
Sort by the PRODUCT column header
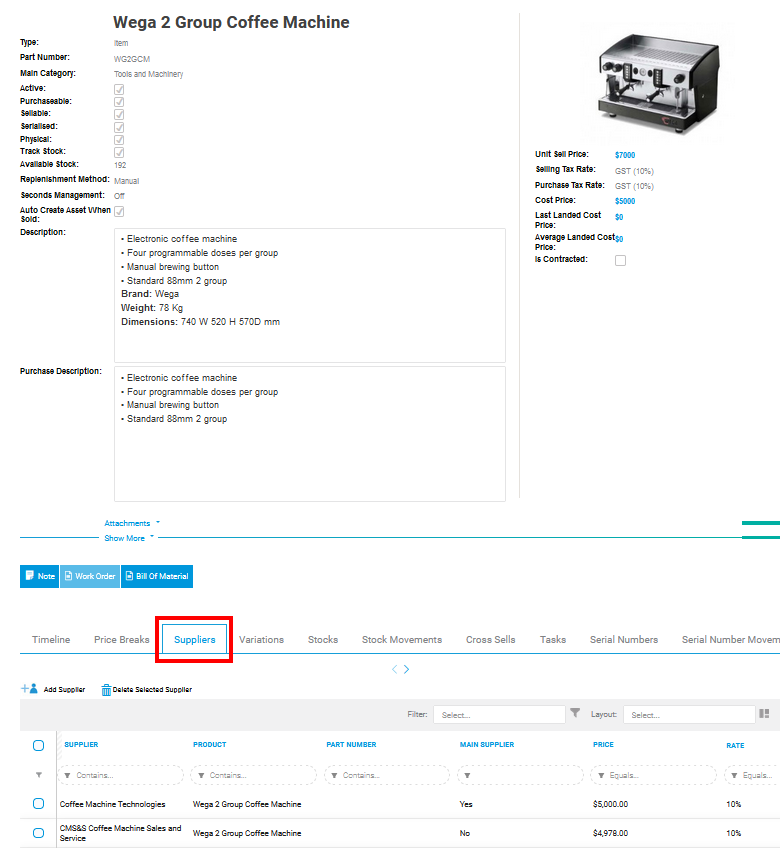210,745
